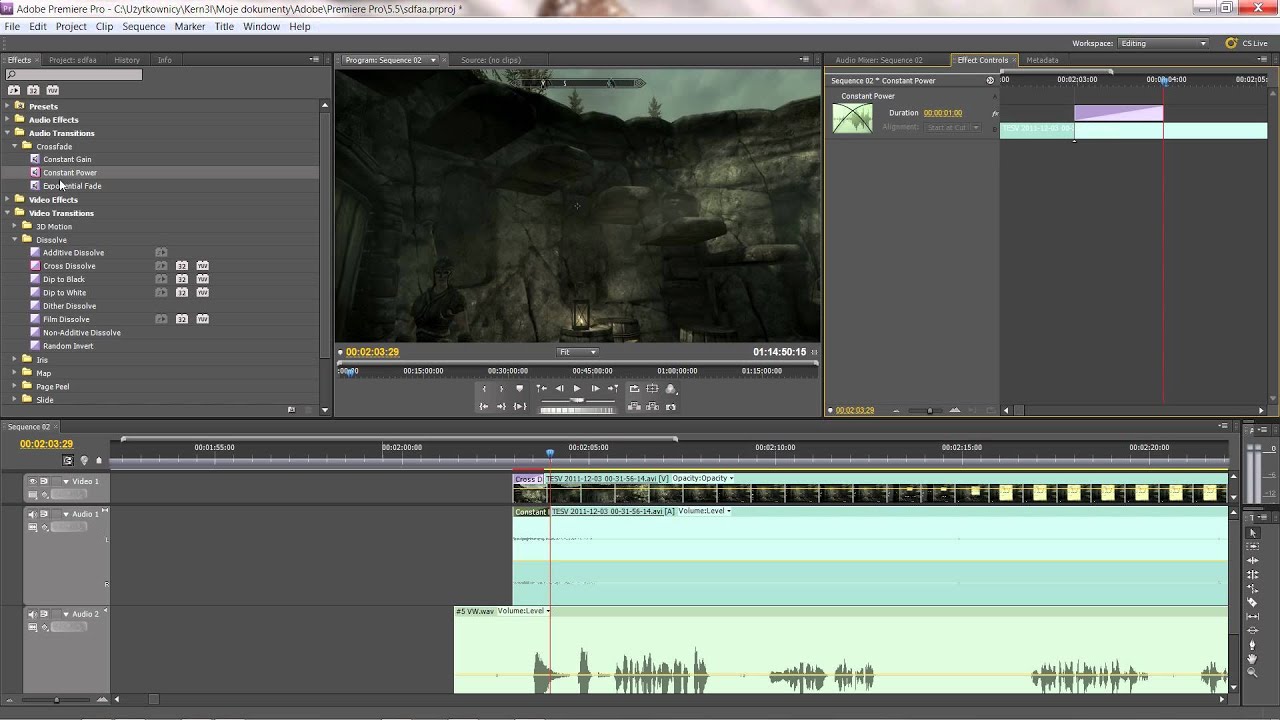
Task: Toggle track lock box on Audio 2
Action: click(56, 614)
